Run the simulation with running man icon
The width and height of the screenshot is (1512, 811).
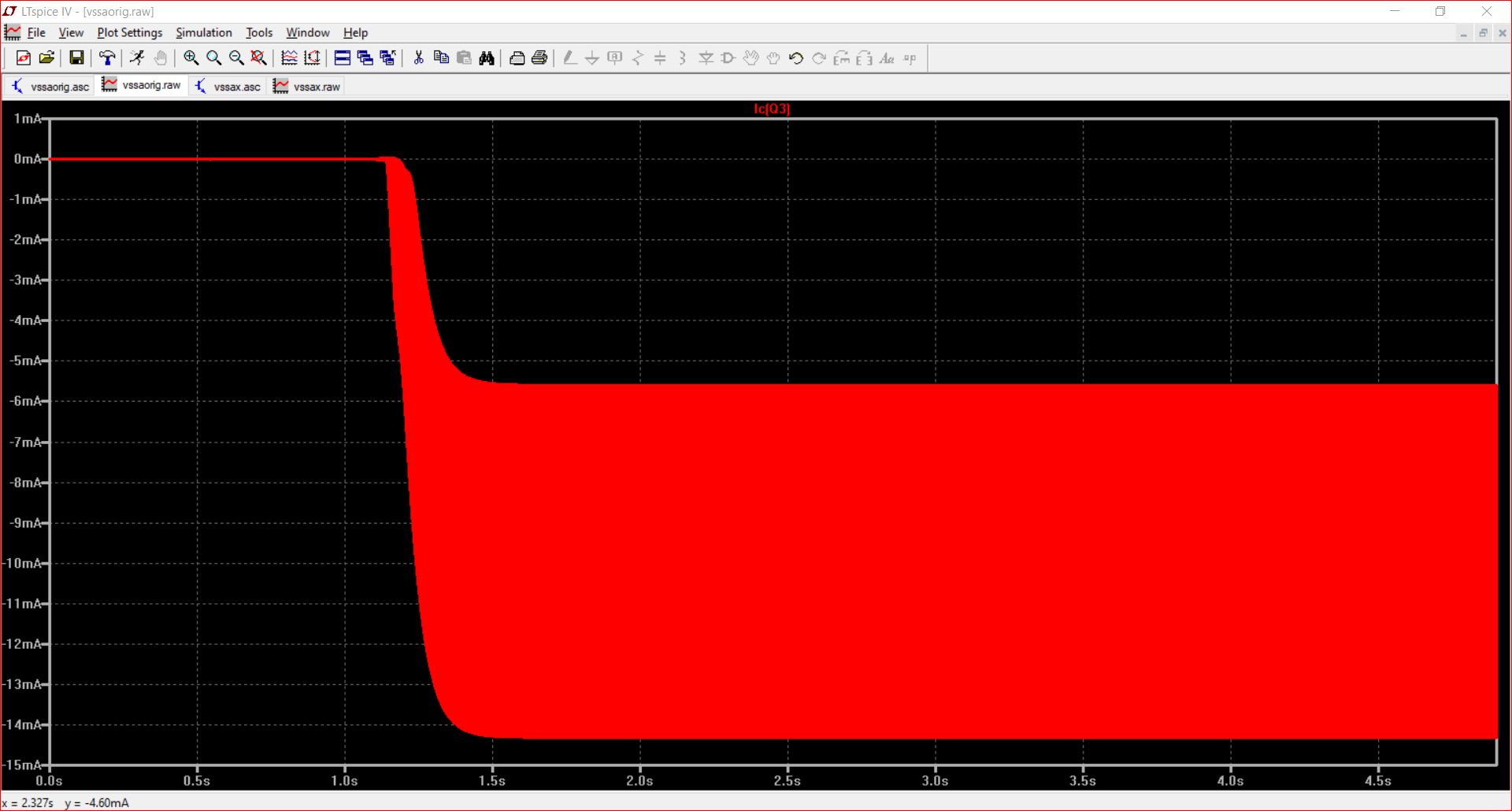pos(137,57)
